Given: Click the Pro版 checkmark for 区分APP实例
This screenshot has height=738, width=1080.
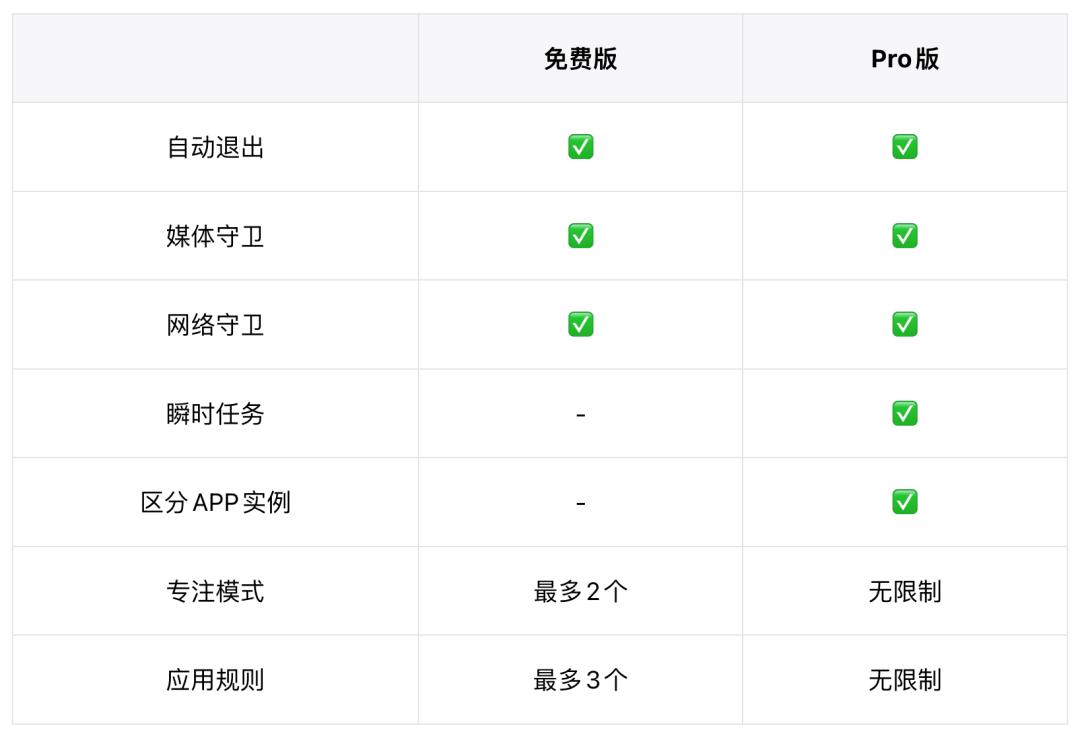Looking at the screenshot, I should coord(905,502).
